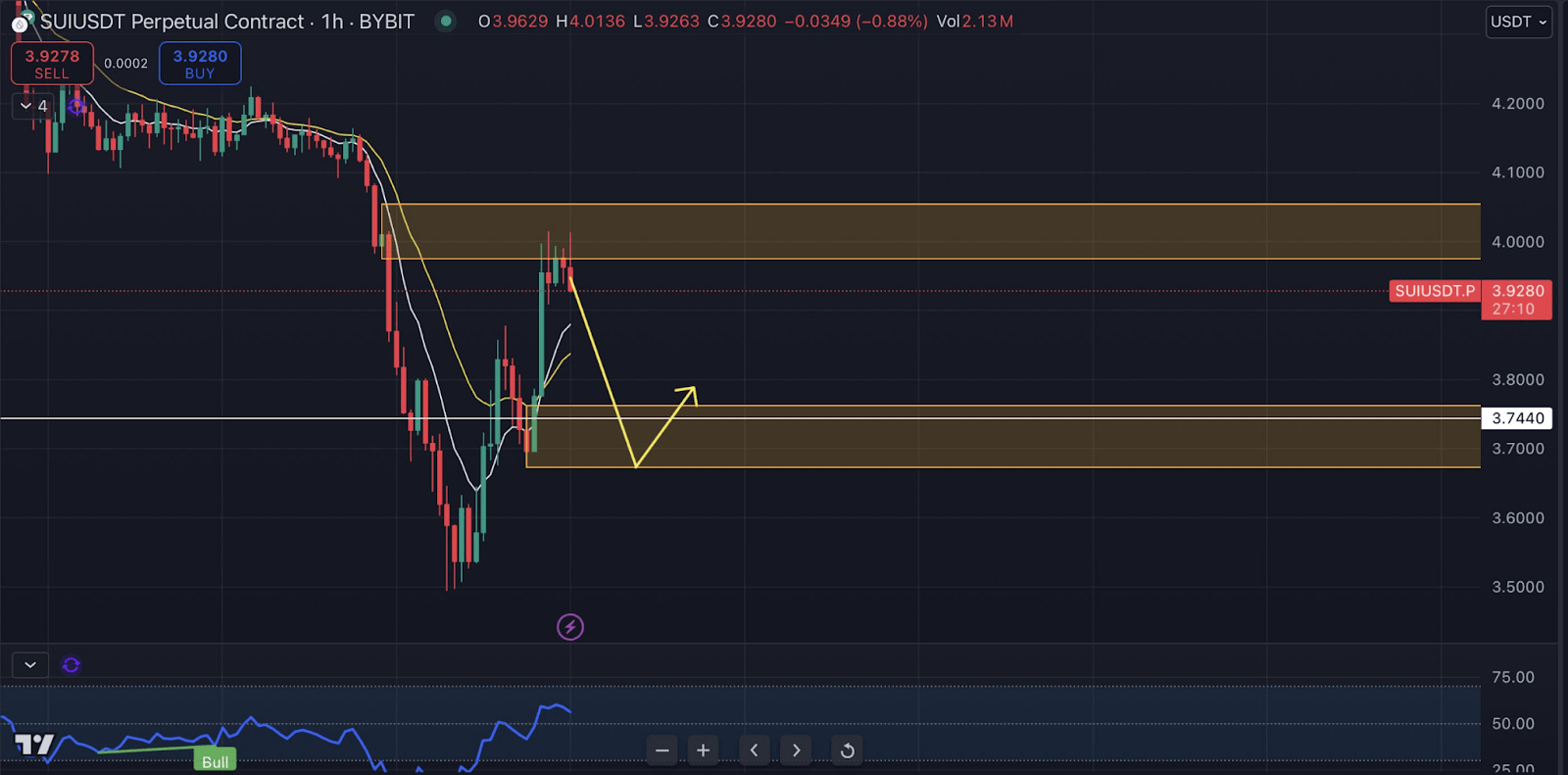Image resolution: width=1568 pixels, height=775 pixels.
Task: Click the 50.00 RSI axis label
Action: [x=1513, y=724]
